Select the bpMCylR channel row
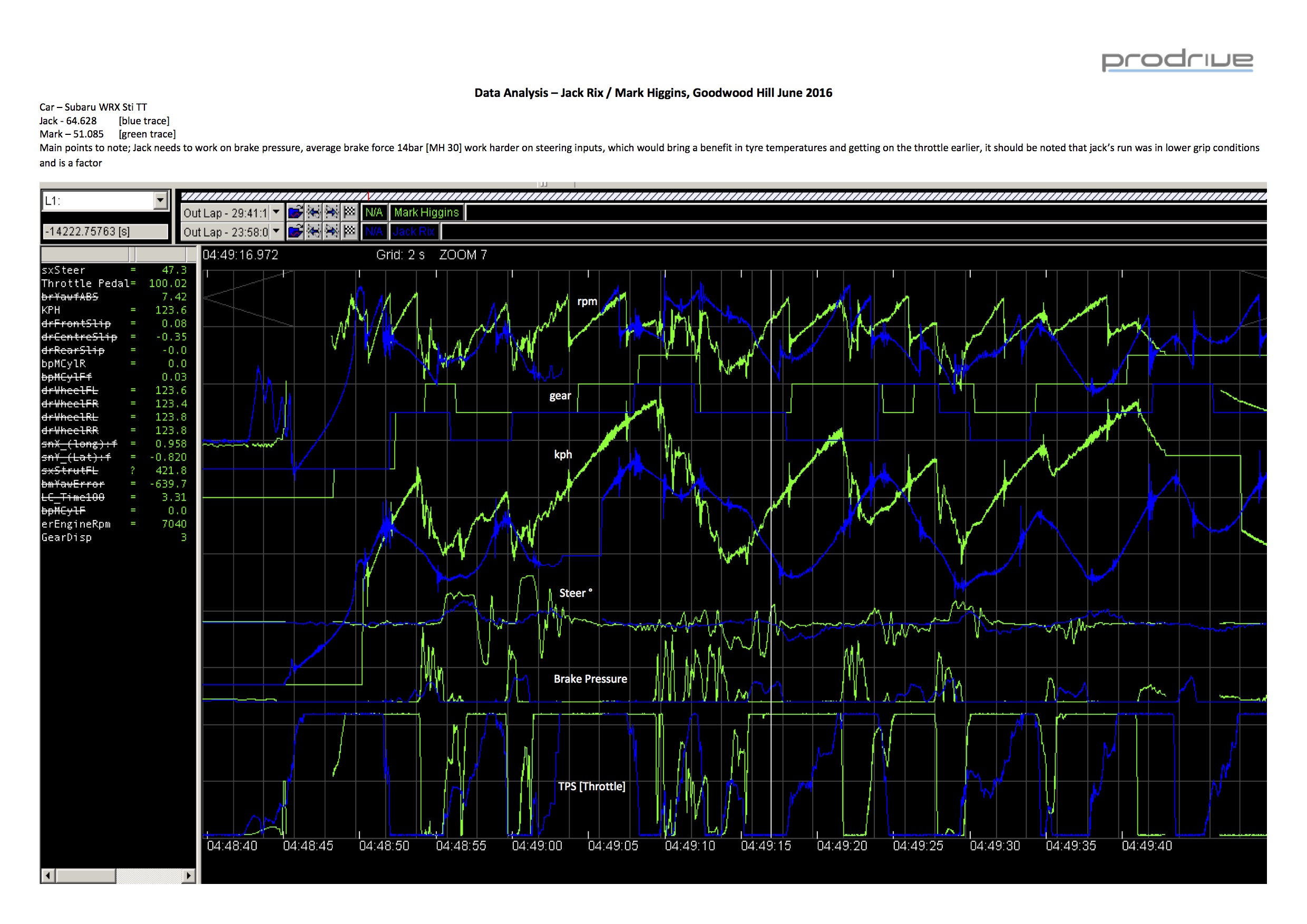Viewport: 1307px width, 924px height. pyautogui.click(x=114, y=363)
